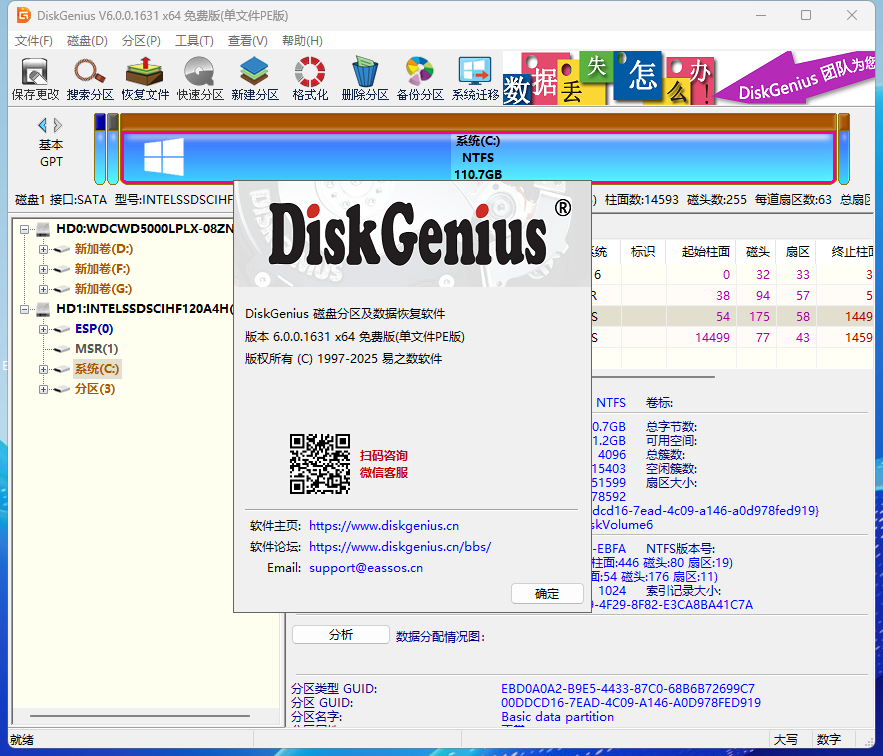This screenshot has height=756, width=883.
Task: Click starting cylinder value 14499
Action: 712,337
